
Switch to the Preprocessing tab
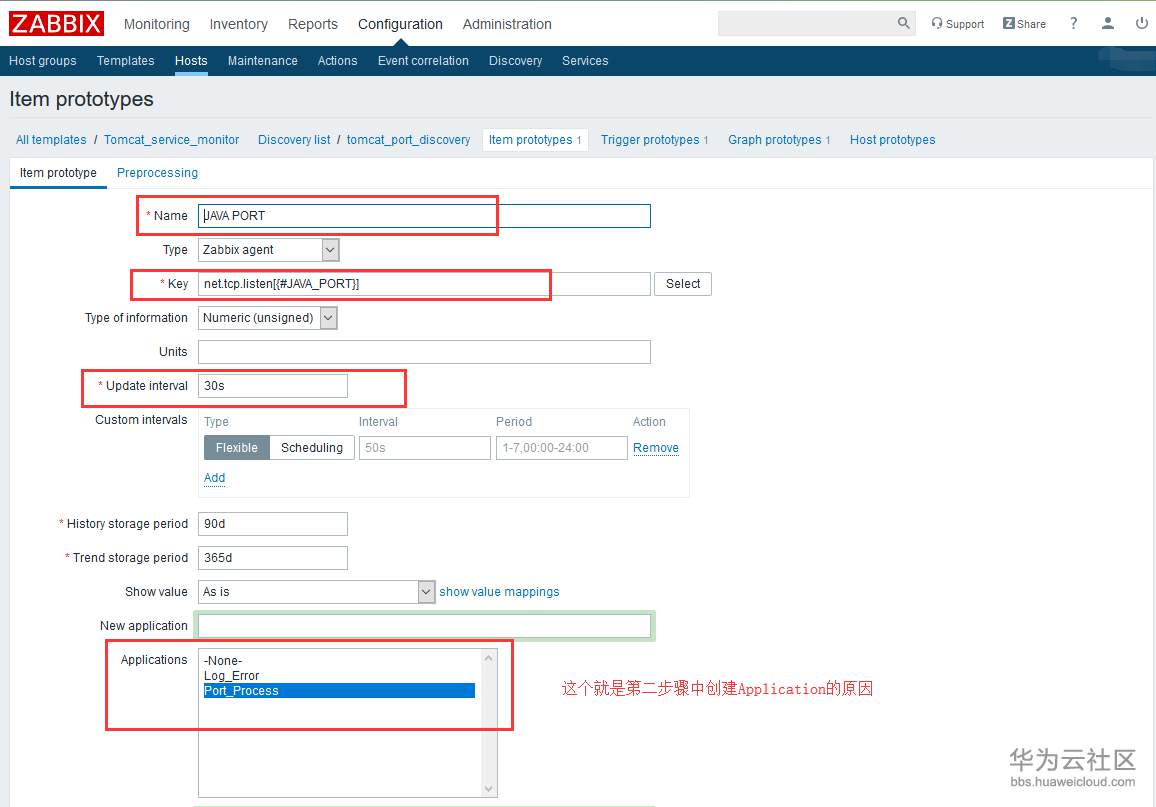pos(157,172)
